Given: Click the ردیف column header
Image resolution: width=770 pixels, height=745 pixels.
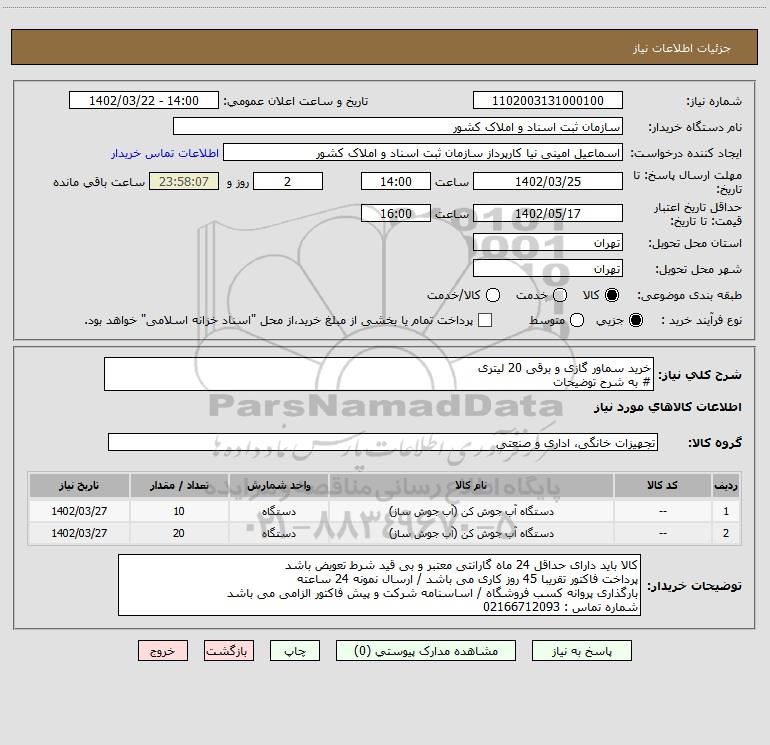Looking at the screenshot, I should 725,485.
